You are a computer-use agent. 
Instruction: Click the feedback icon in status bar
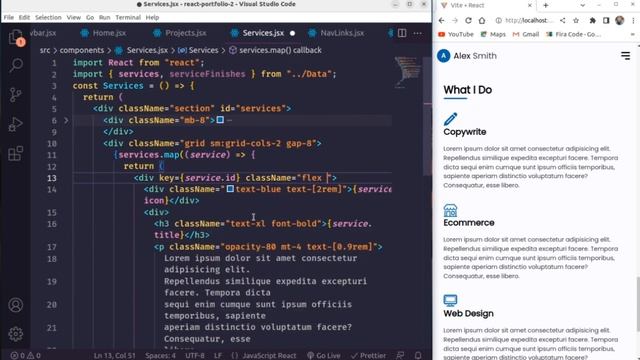coord(400,356)
